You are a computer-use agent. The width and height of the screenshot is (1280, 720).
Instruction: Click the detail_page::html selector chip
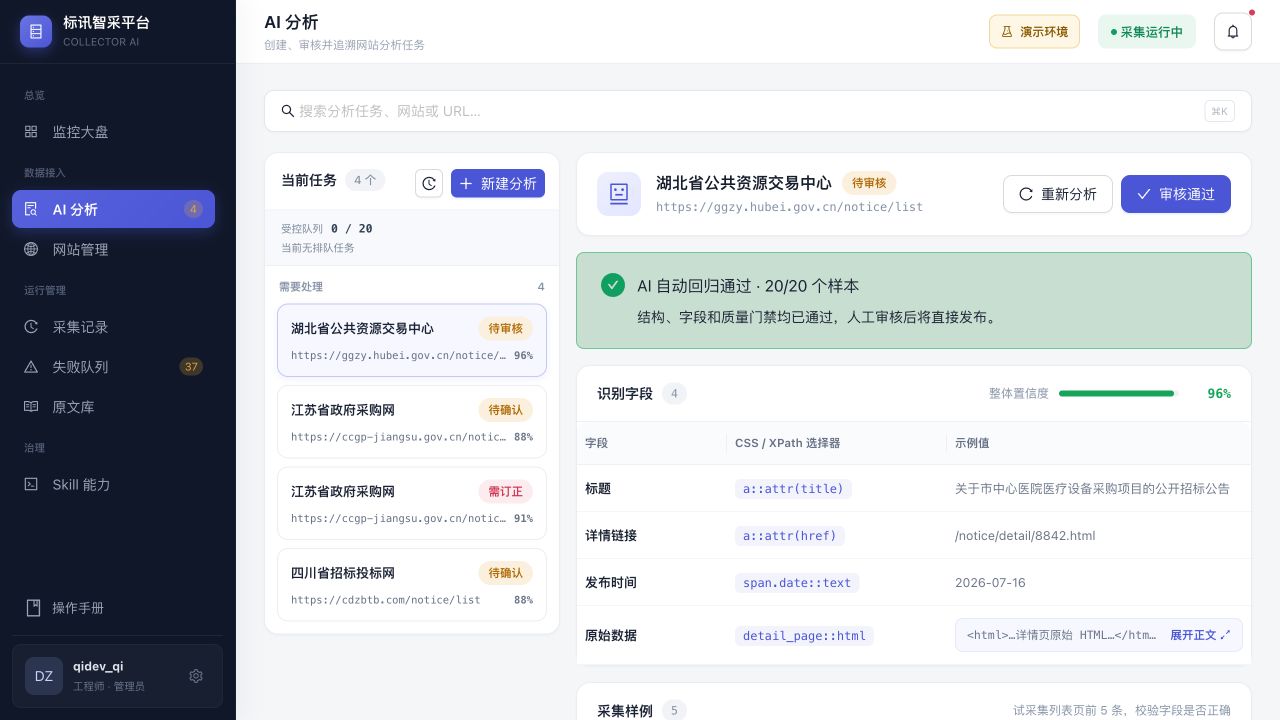click(804, 636)
